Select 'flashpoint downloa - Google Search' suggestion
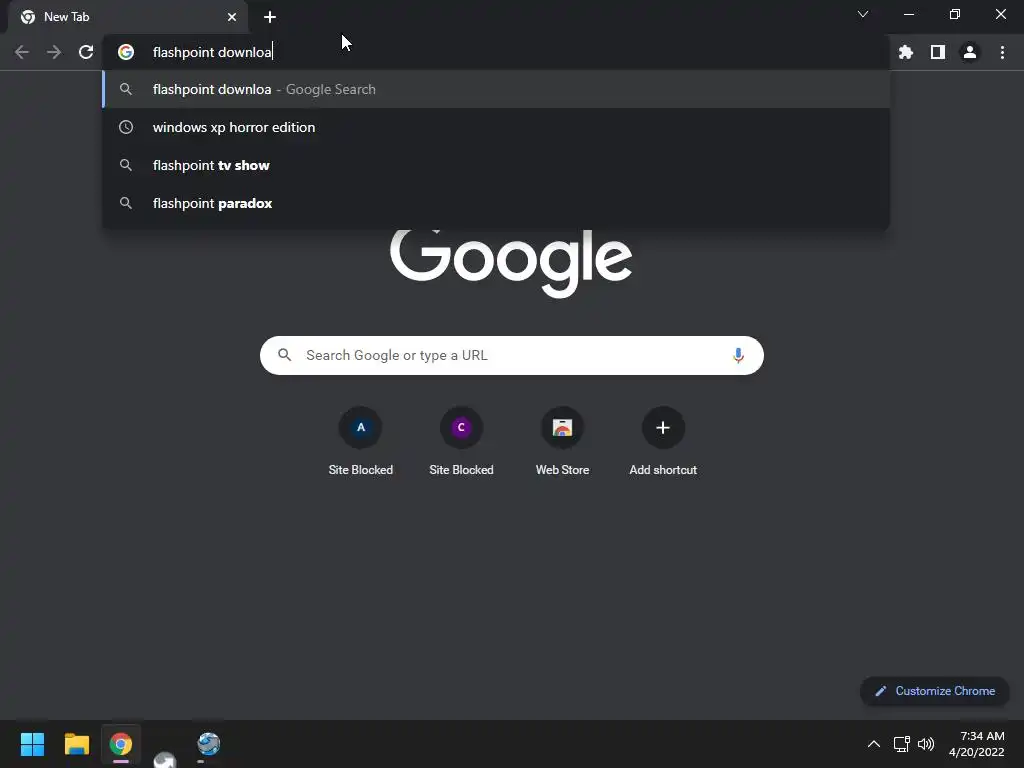Viewport: 1024px width, 768px height. point(496,89)
